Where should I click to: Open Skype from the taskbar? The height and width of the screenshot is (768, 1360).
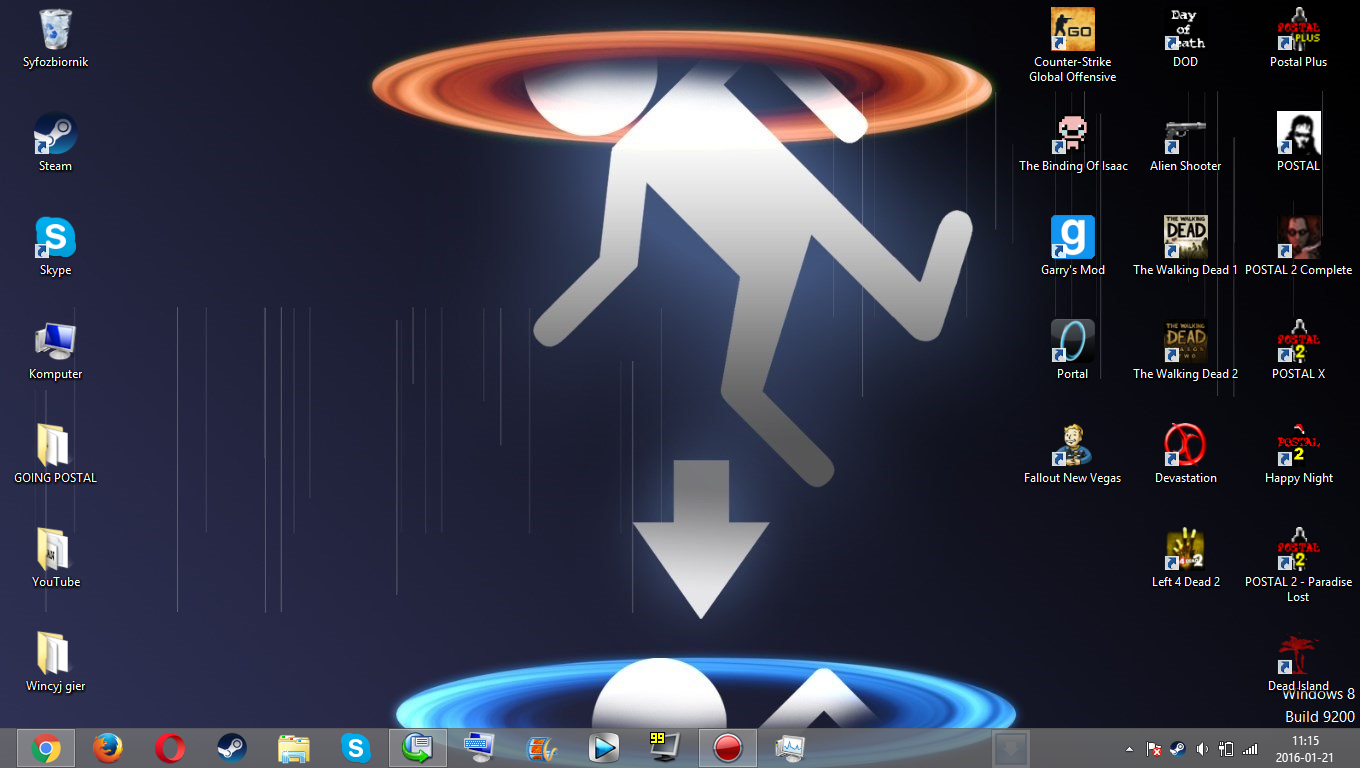356,748
